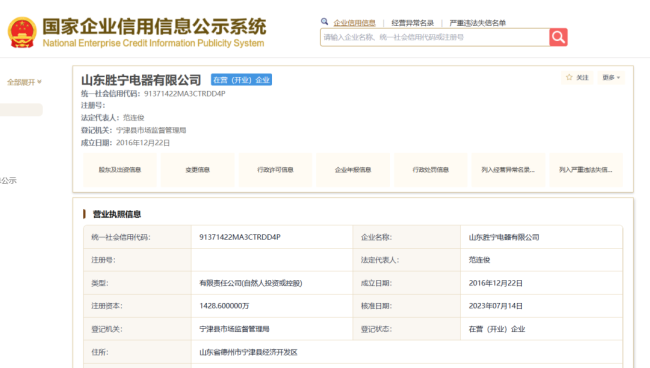
Task: Open the 企业年报信息 section
Action: [353, 169]
